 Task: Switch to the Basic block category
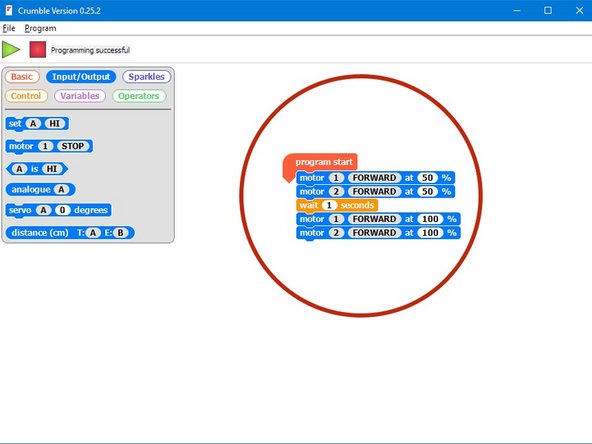pos(22,77)
